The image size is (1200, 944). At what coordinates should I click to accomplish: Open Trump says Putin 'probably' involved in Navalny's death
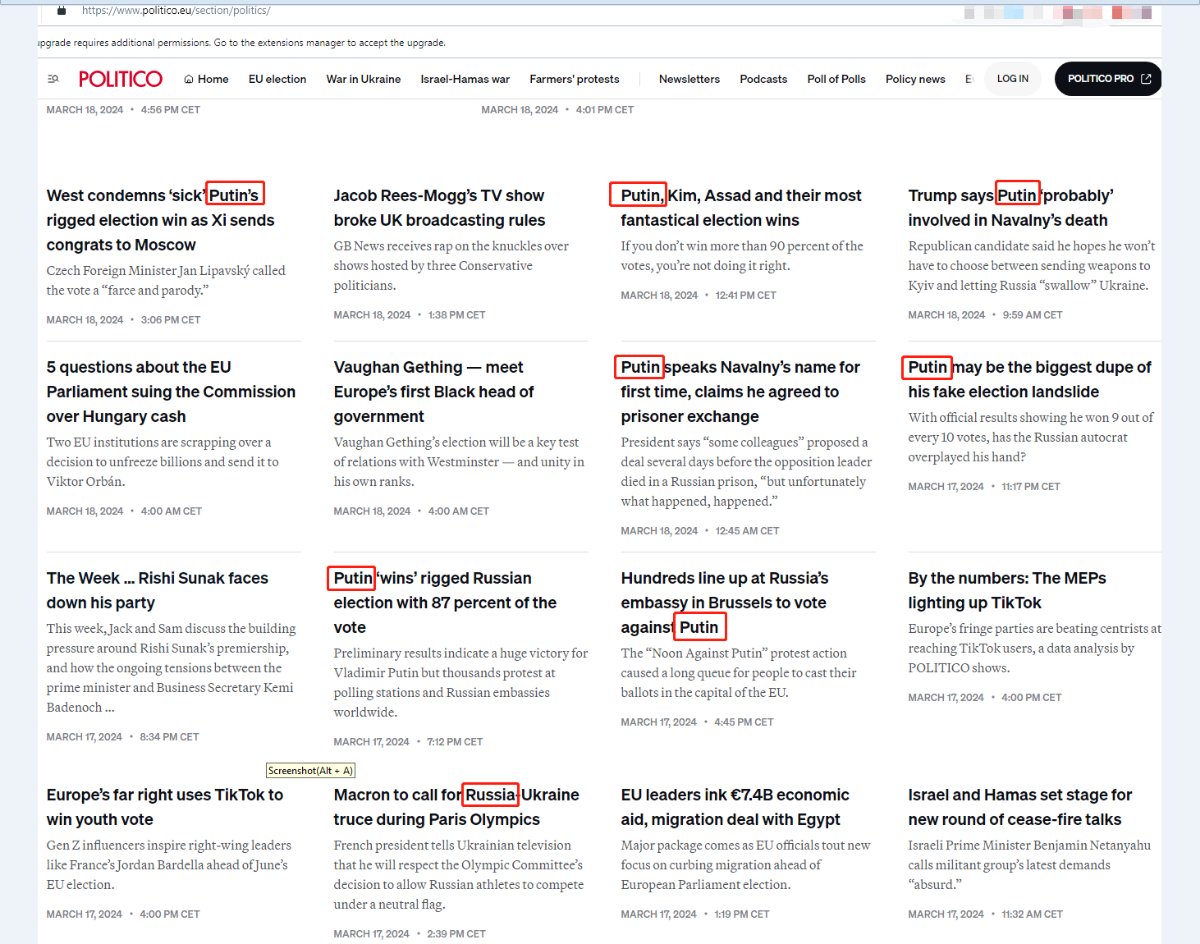pos(1011,208)
